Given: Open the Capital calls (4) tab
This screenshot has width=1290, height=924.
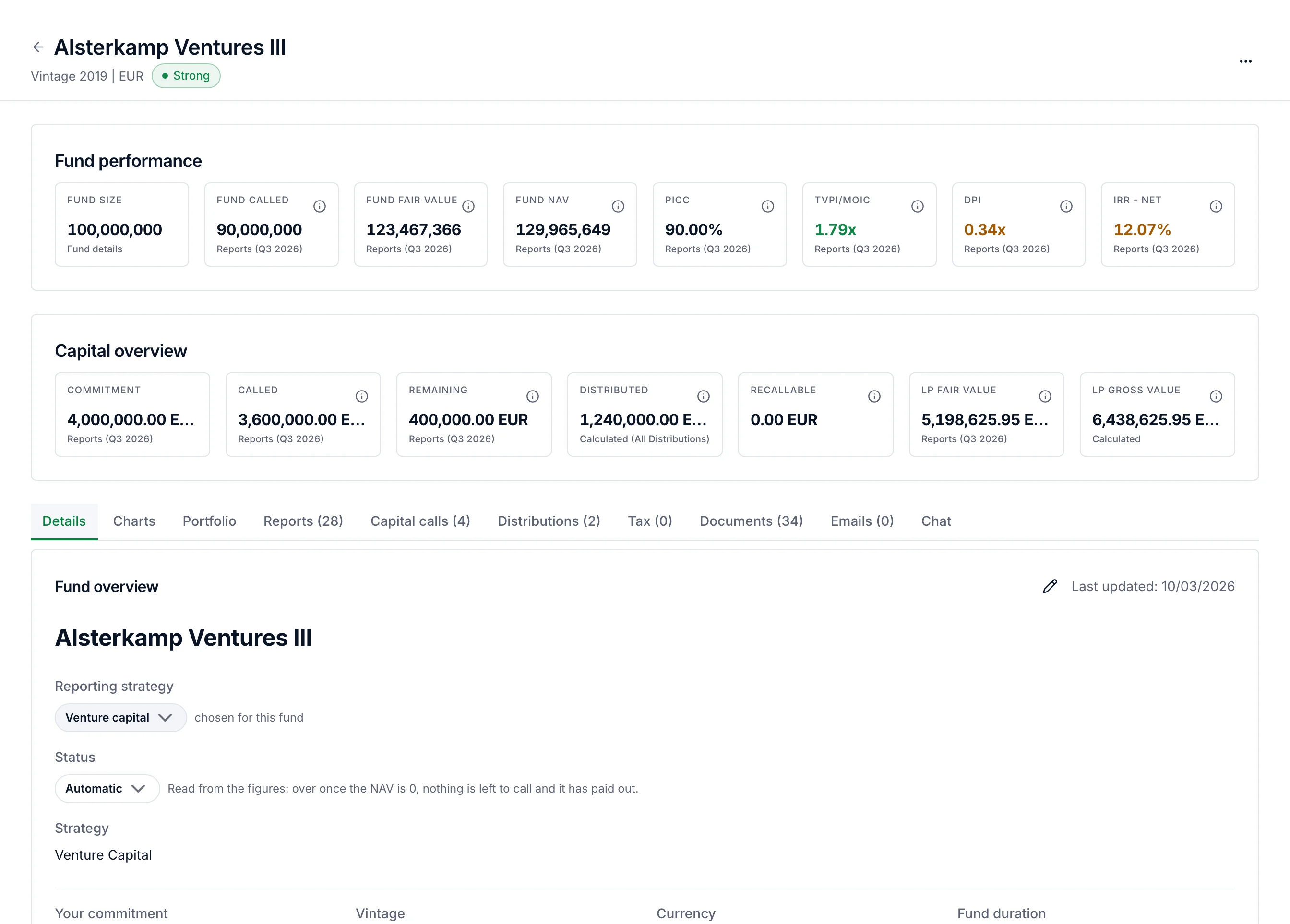Looking at the screenshot, I should [420, 521].
